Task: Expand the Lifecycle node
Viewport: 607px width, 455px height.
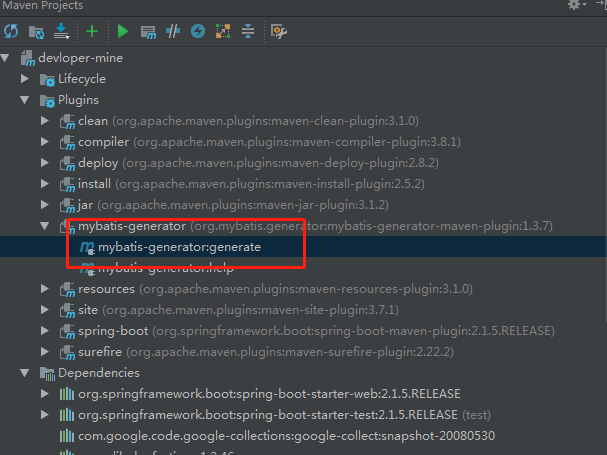Action: [25, 79]
